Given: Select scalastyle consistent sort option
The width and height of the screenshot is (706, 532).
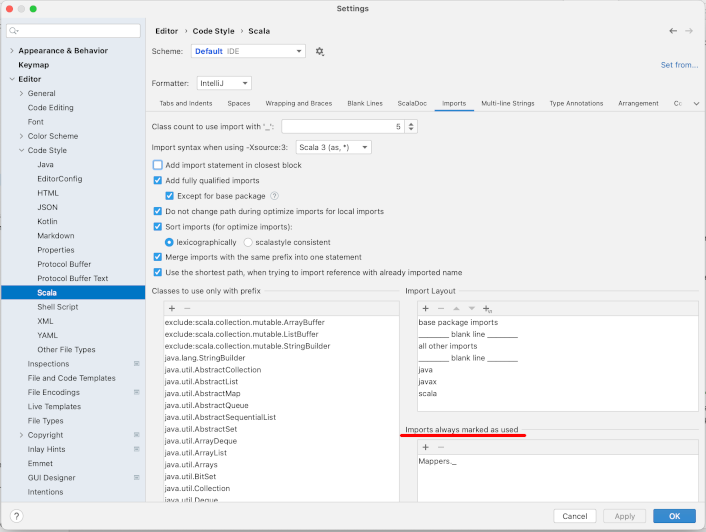Looking at the screenshot, I should [249, 242].
